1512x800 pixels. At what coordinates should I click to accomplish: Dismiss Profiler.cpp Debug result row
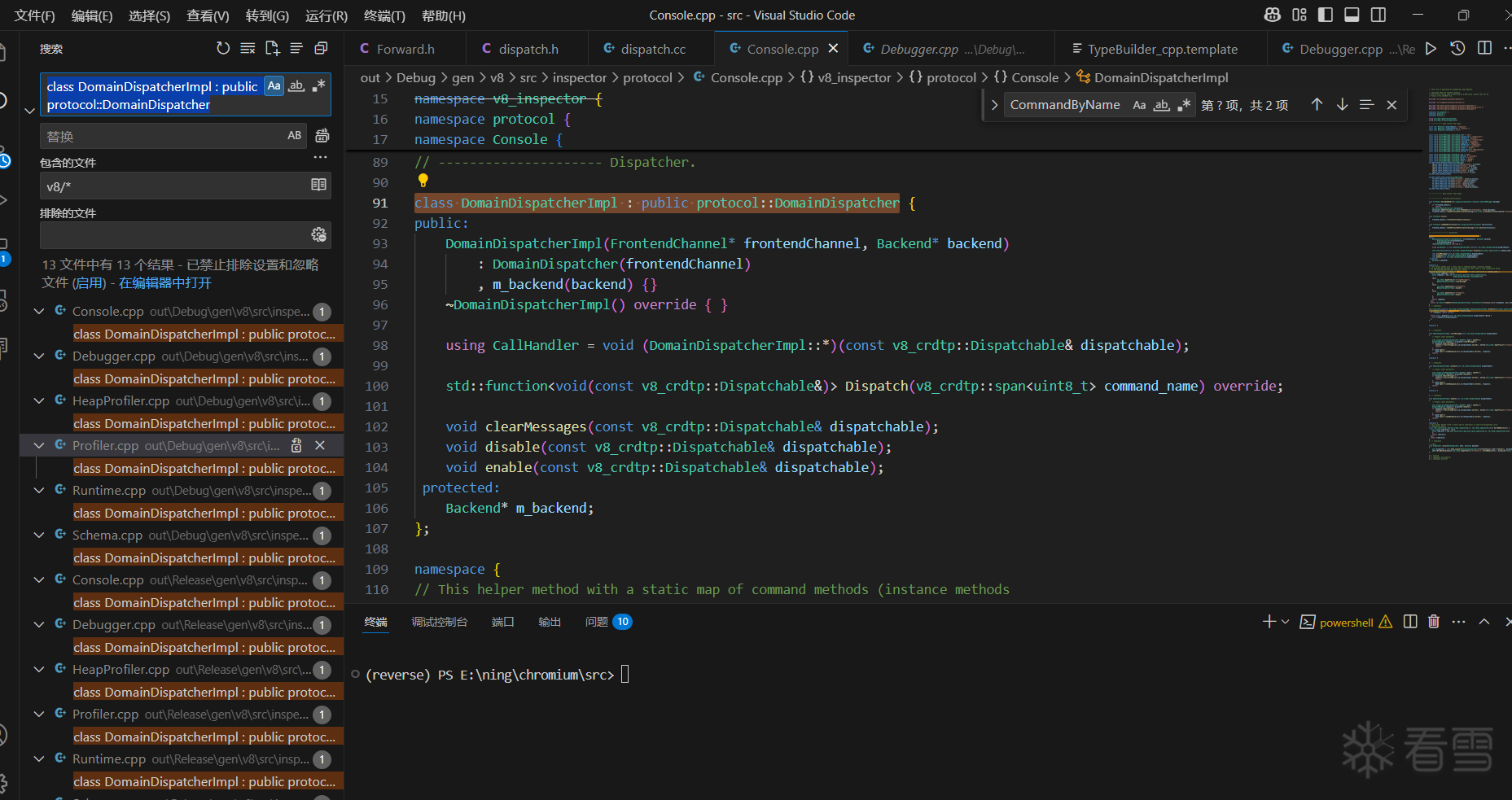(320, 445)
